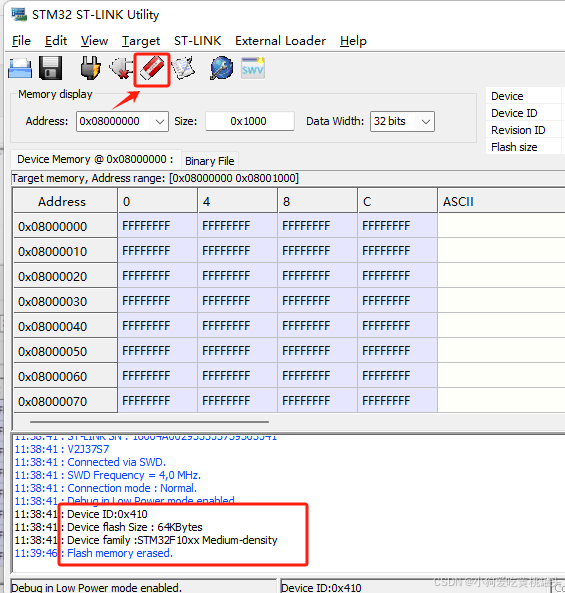565x593 pixels.
Task: Open the Target menu
Action: tap(141, 41)
